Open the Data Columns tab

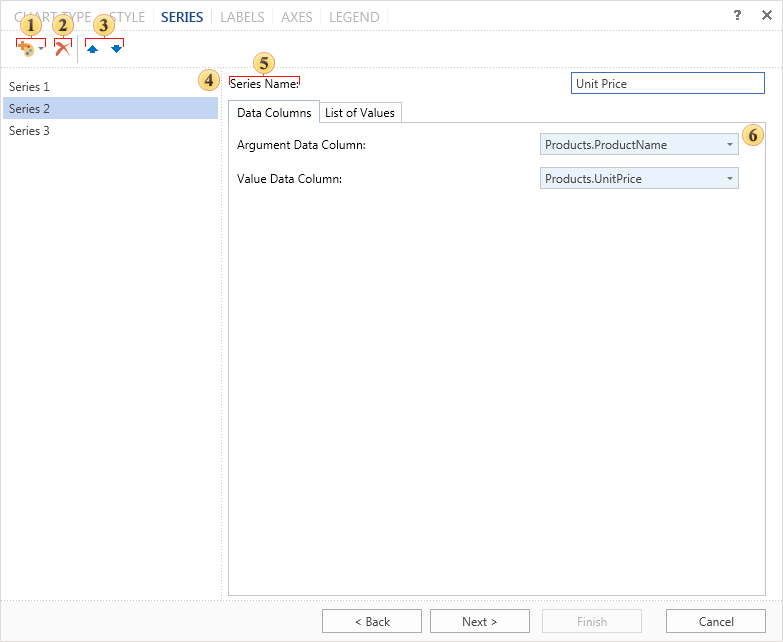click(274, 113)
